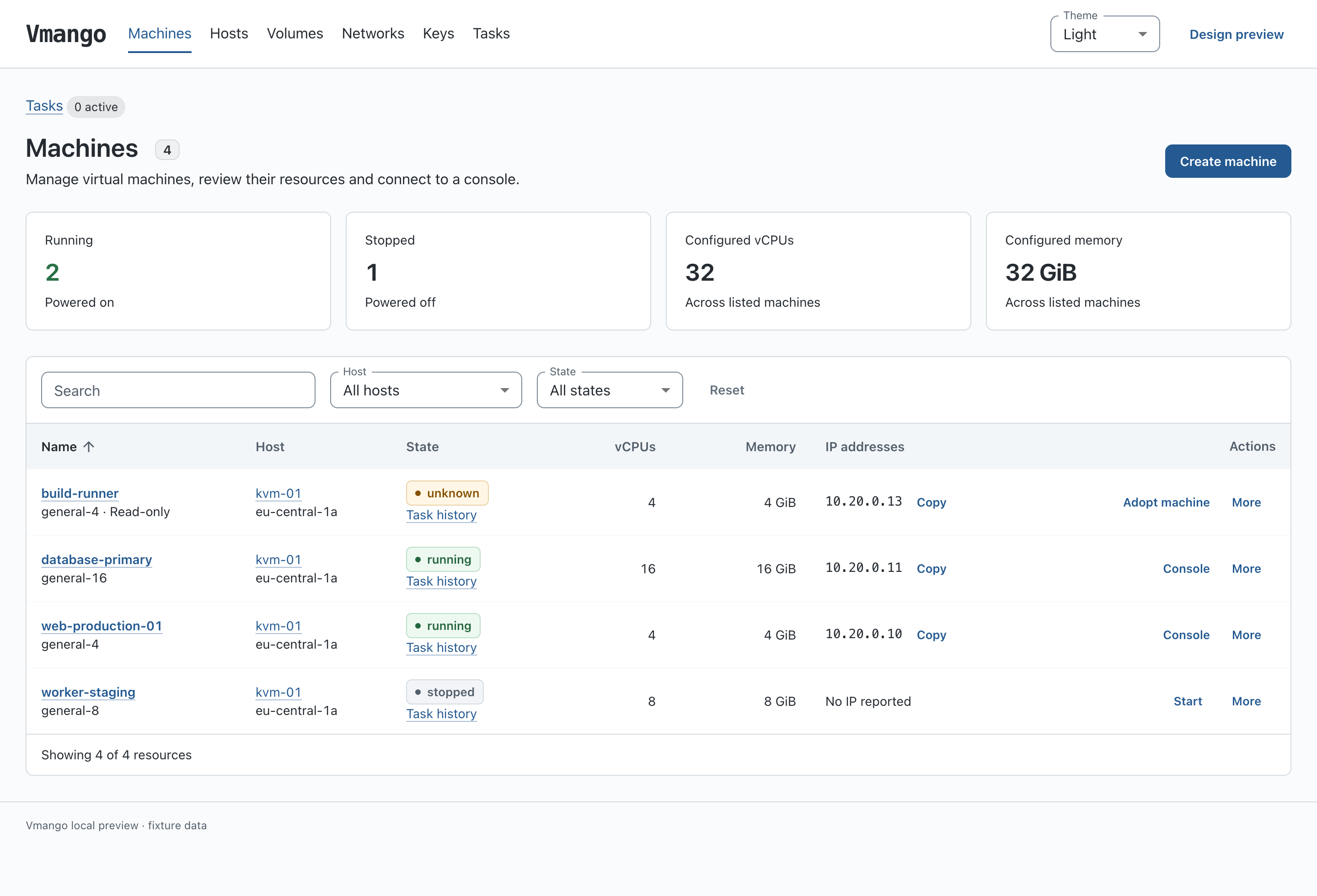Screen dimensions: 1317x896
Task: Copy the IP address 10.20.0.11
Action: pos(931,569)
